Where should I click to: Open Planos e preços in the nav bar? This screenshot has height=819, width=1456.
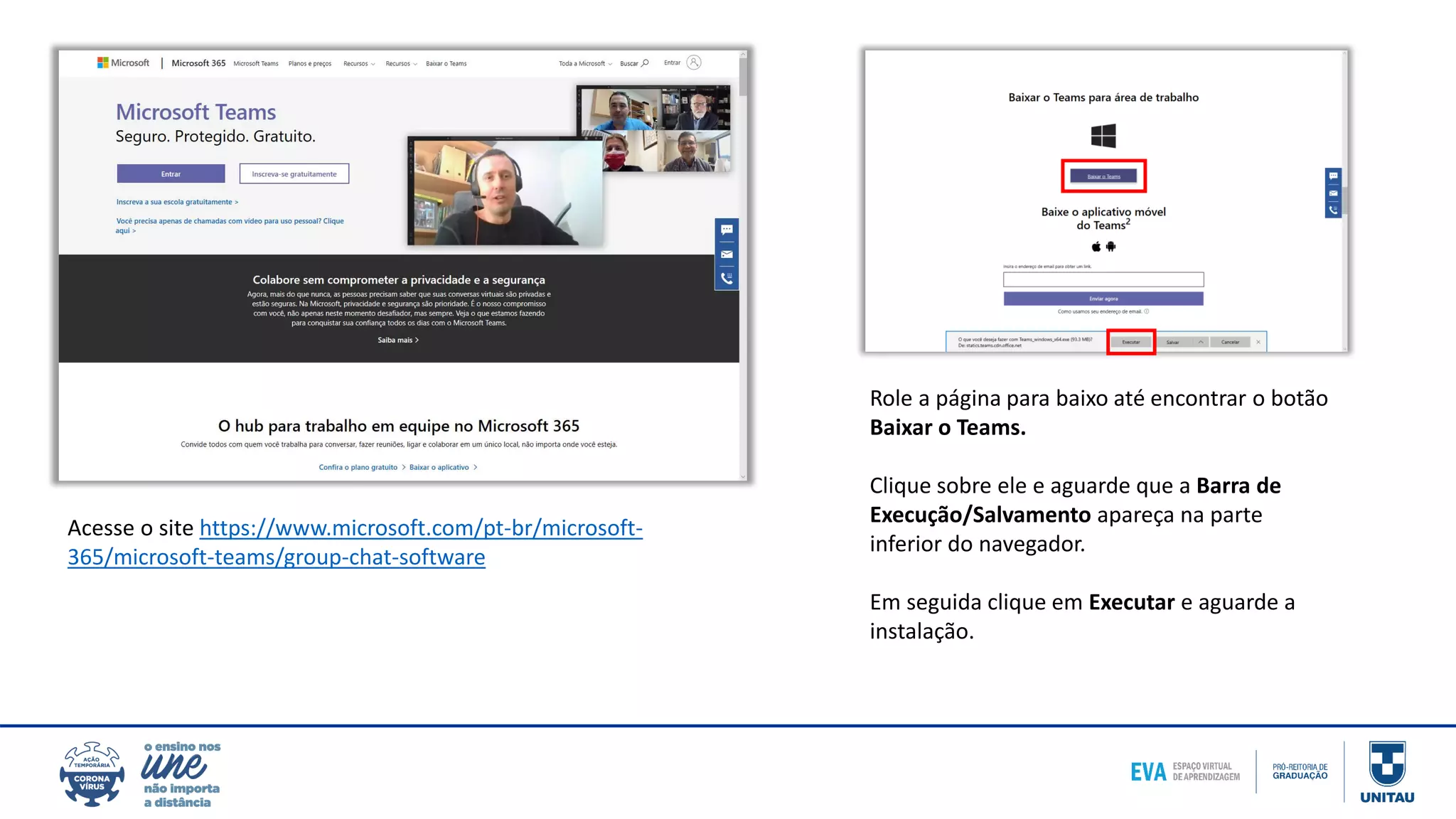click(310, 64)
